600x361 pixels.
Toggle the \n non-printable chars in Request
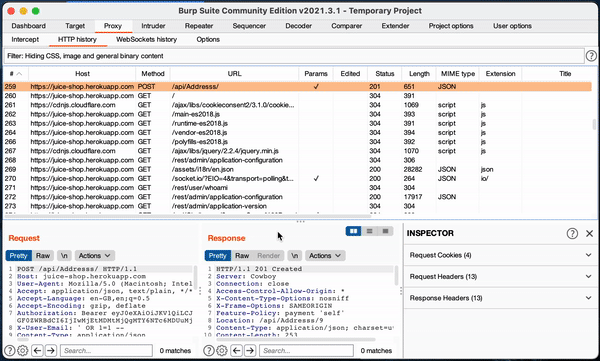pos(64,255)
